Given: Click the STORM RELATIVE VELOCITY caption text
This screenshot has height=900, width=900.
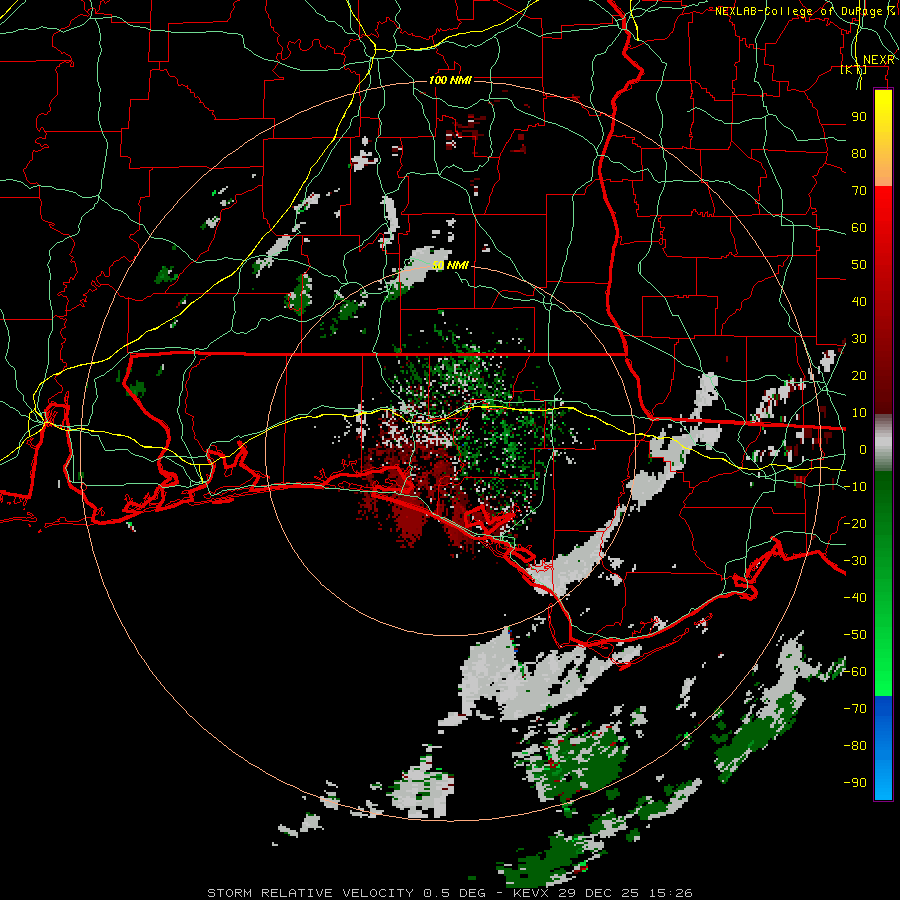Looking at the screenshot, I should pyautogui.click(x=310, y=893).
